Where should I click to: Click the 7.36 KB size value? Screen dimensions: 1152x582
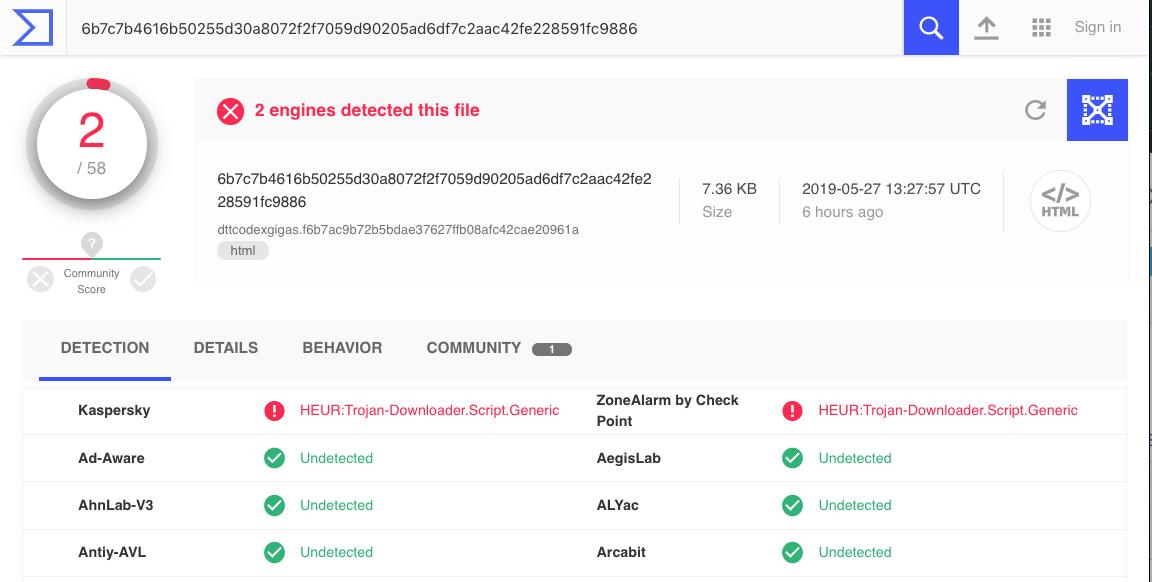(729, 189)
